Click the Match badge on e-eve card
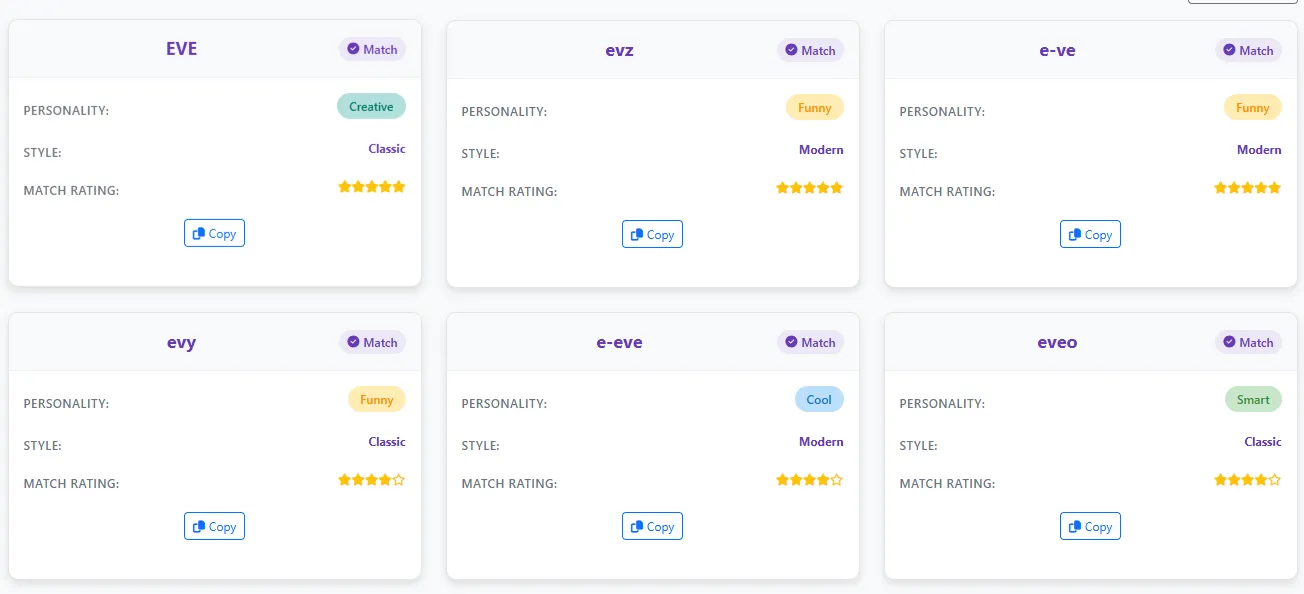This screenshot has height=594, width=1304. [810, 342]
